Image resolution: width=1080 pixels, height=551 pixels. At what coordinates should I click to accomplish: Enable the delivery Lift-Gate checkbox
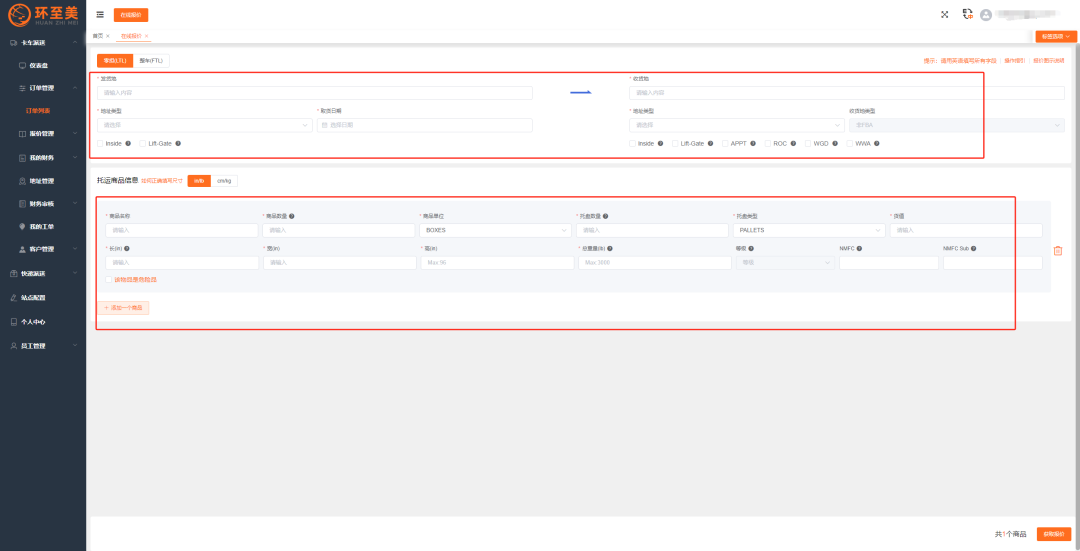coord(675,143)
